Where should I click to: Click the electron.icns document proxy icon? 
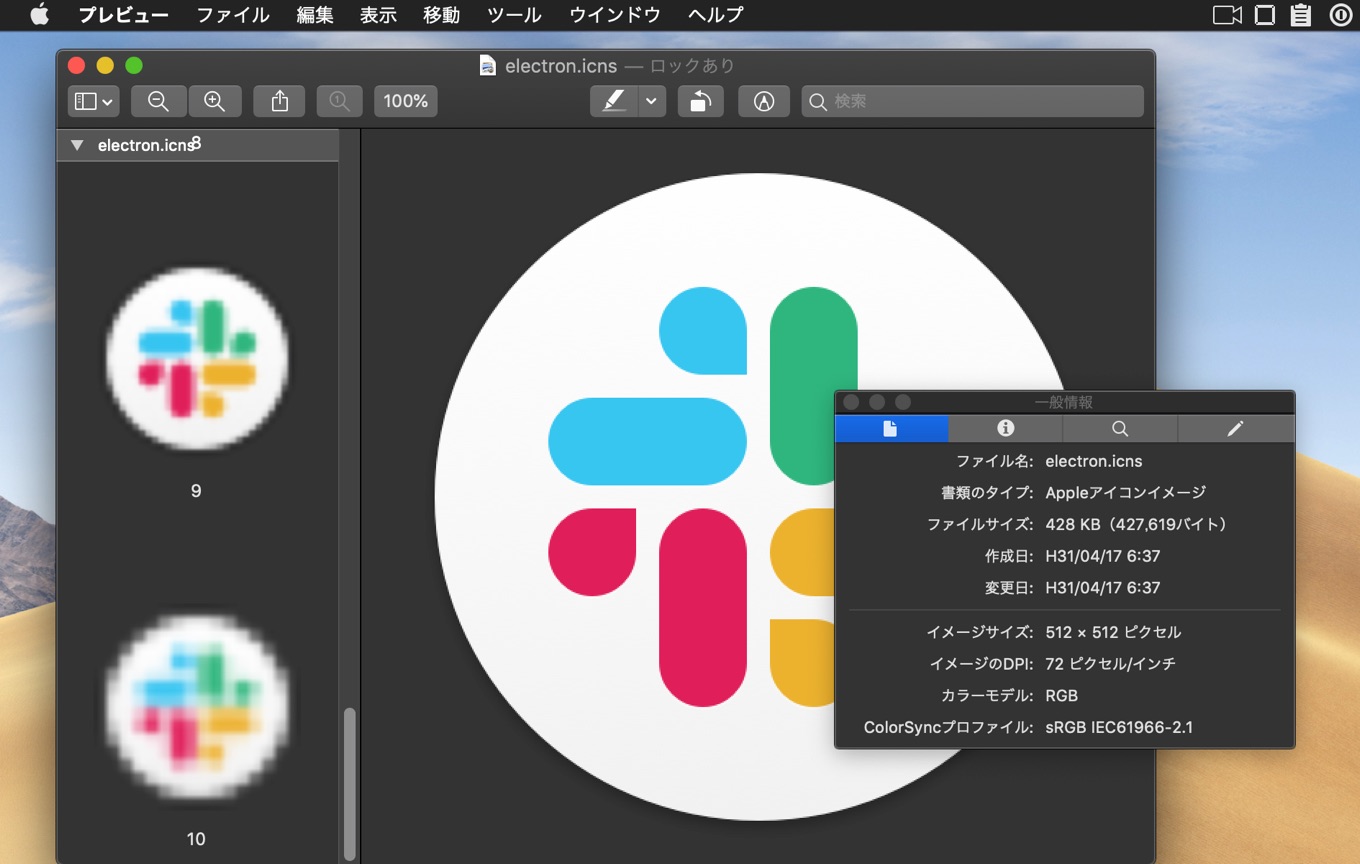[x=488, y=66]
